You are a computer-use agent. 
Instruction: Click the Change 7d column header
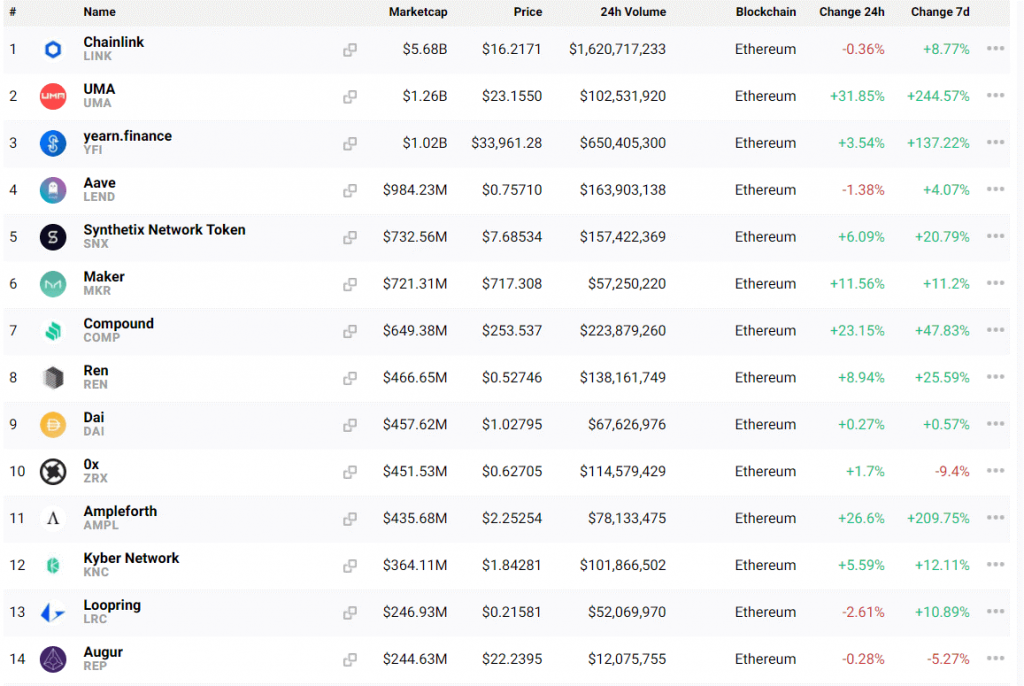[939, 12]
